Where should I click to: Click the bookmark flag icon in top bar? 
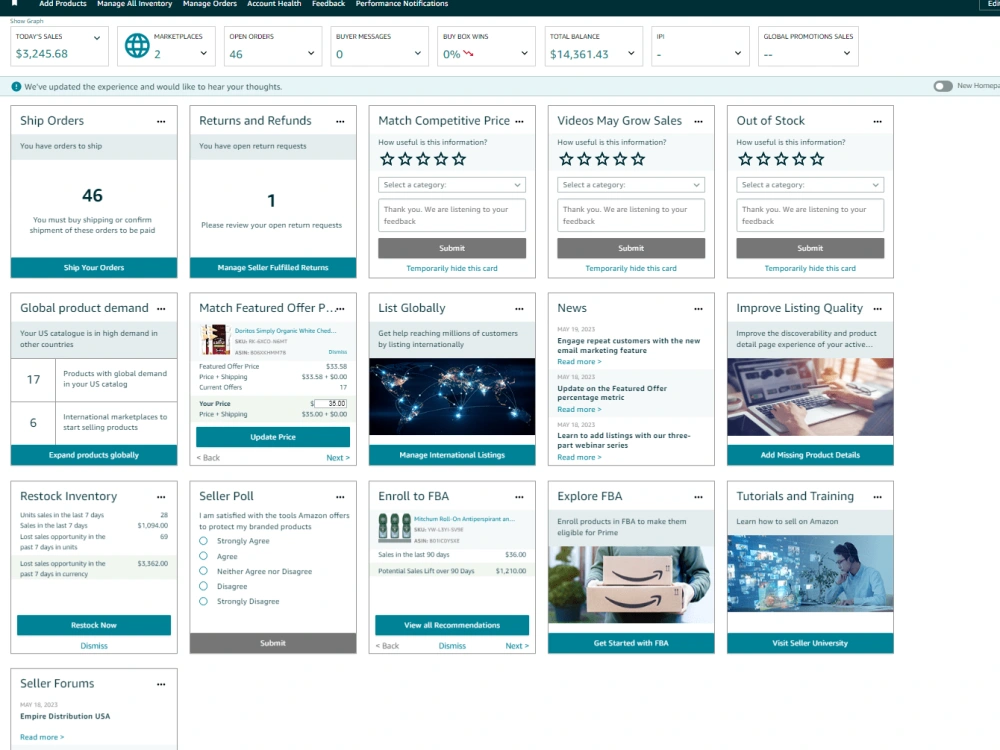point(15,3)
